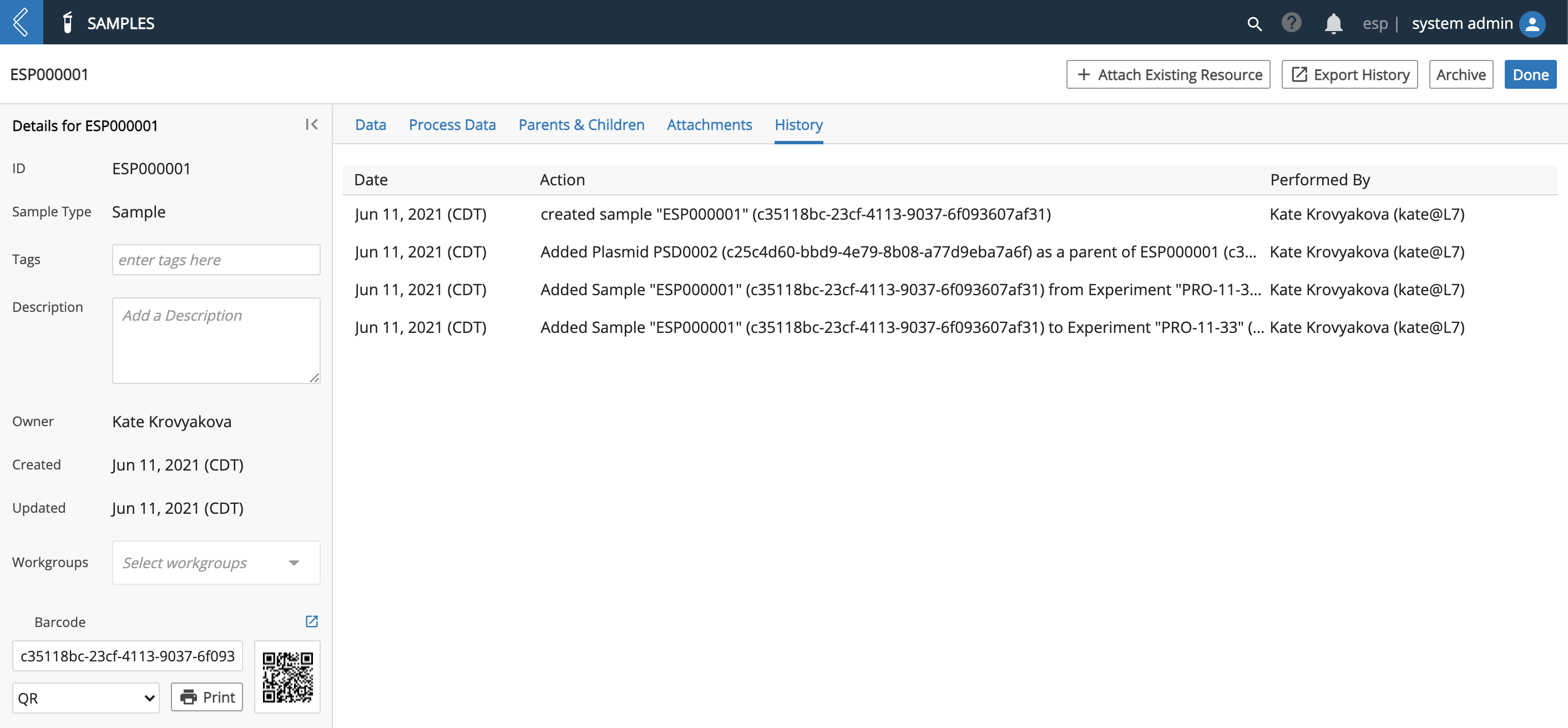Screen dimensions: 1568x728
Task: Open the search magnifier icon
Action: (x=1254, y=23)
